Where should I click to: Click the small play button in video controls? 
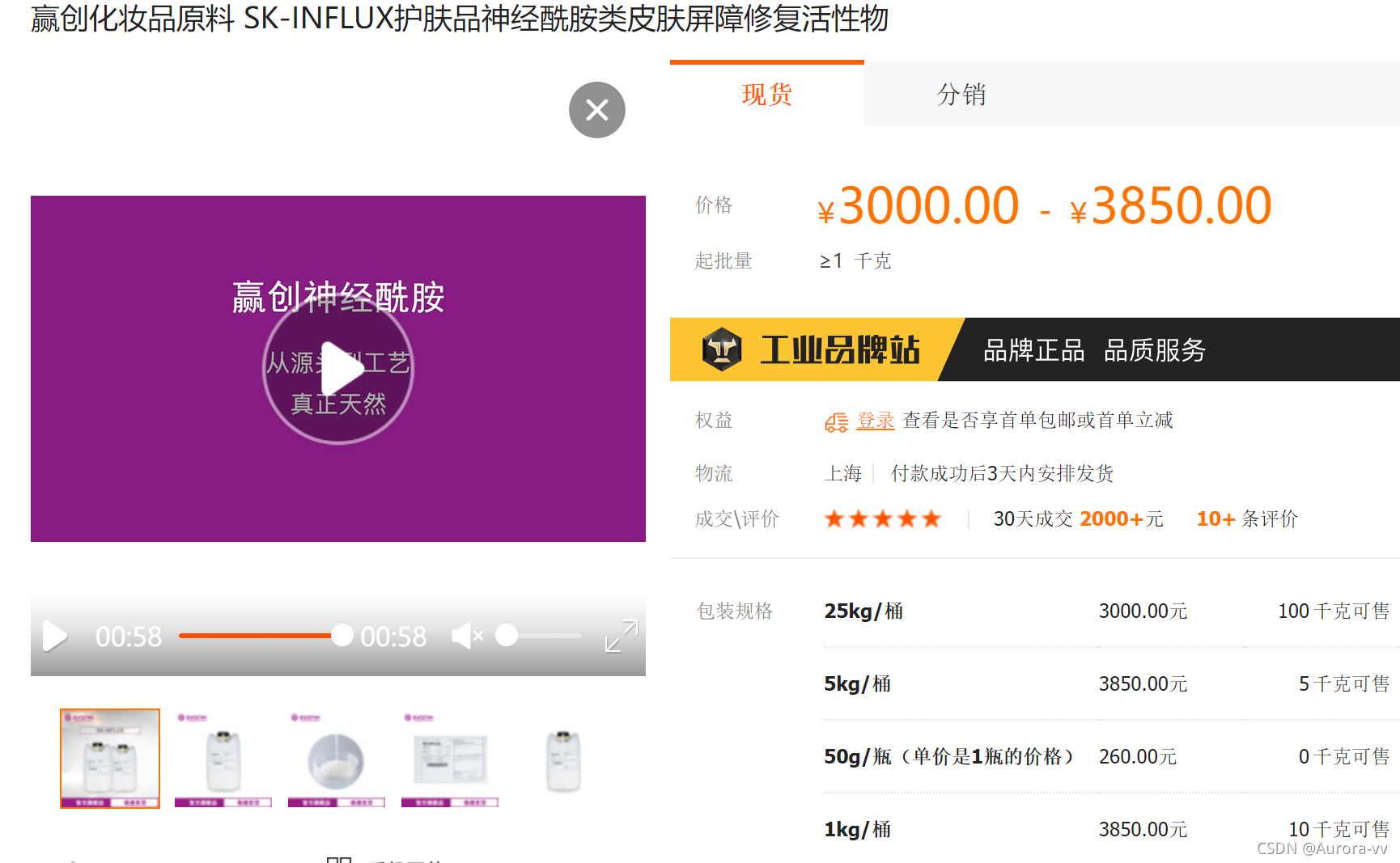point(54,637)
